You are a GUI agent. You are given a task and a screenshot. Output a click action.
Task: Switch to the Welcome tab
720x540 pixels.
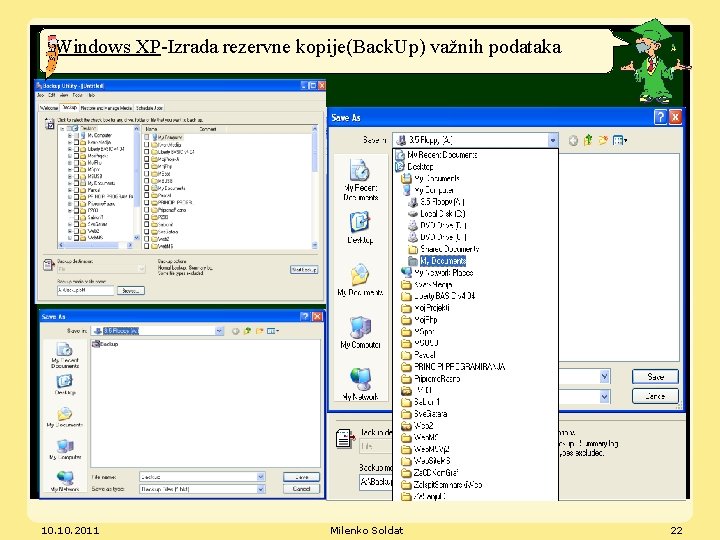49,108
